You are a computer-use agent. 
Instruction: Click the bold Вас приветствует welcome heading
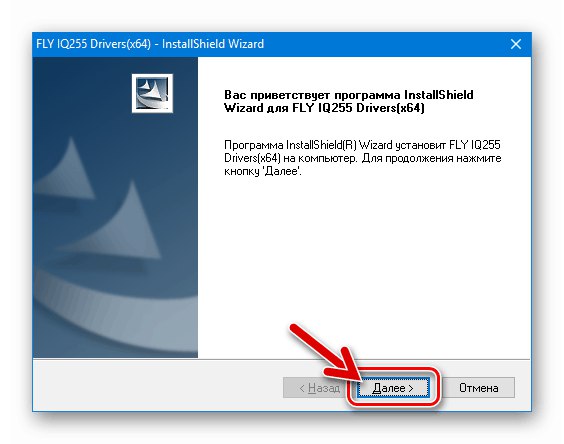tap(349, 101)
